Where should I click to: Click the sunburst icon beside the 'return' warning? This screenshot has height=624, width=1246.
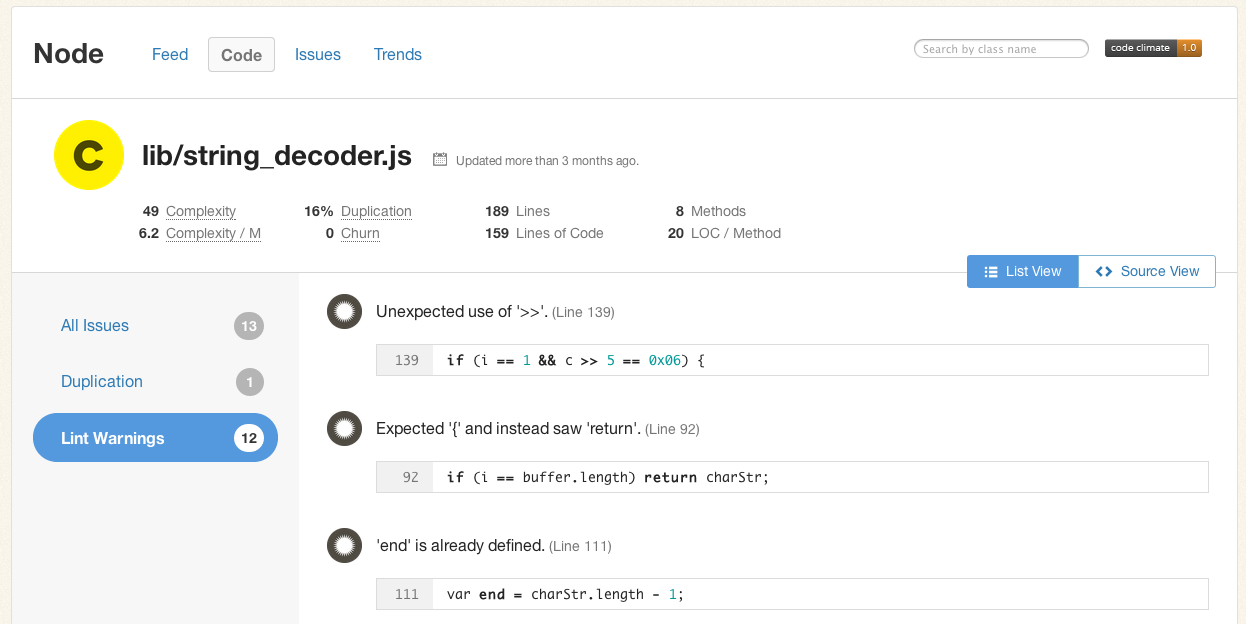click(344, 428)
